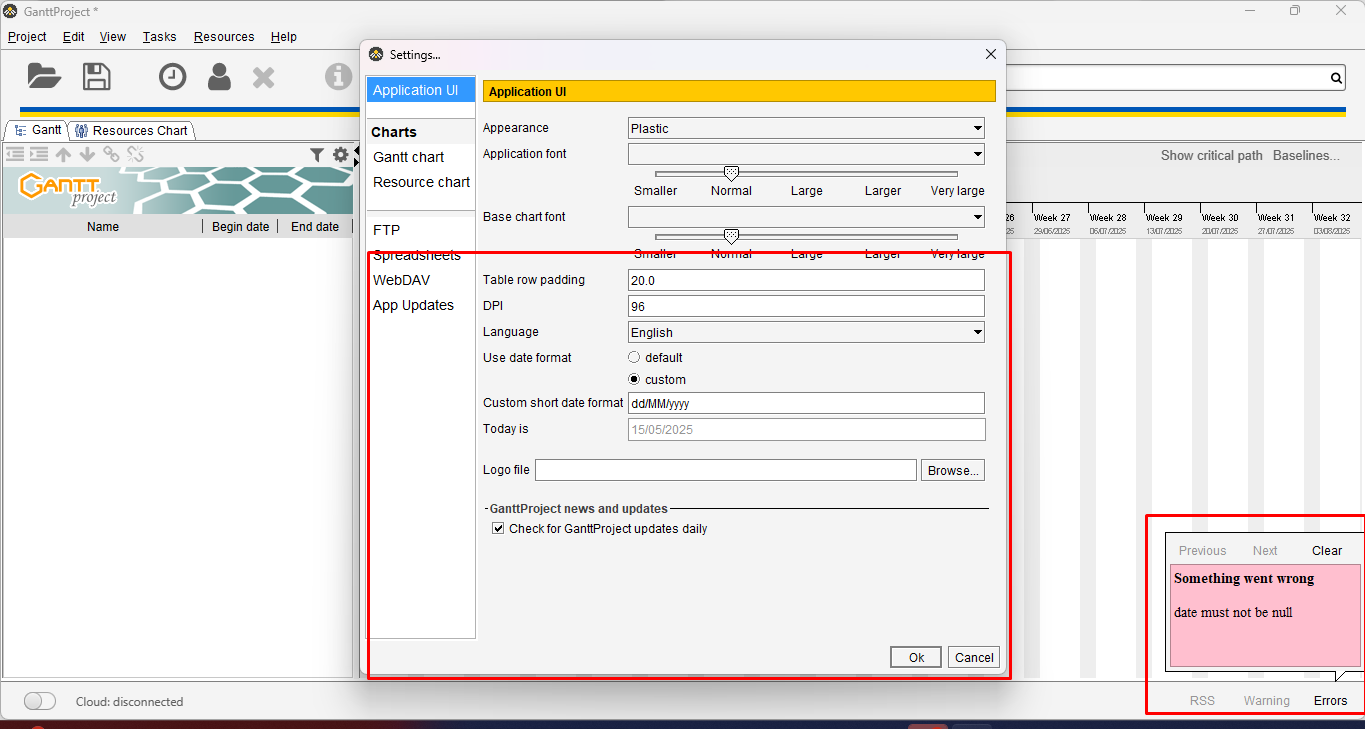
Task: Close the Settings dialog with its X
Action: pyautogui.click(x=991, y=54)
